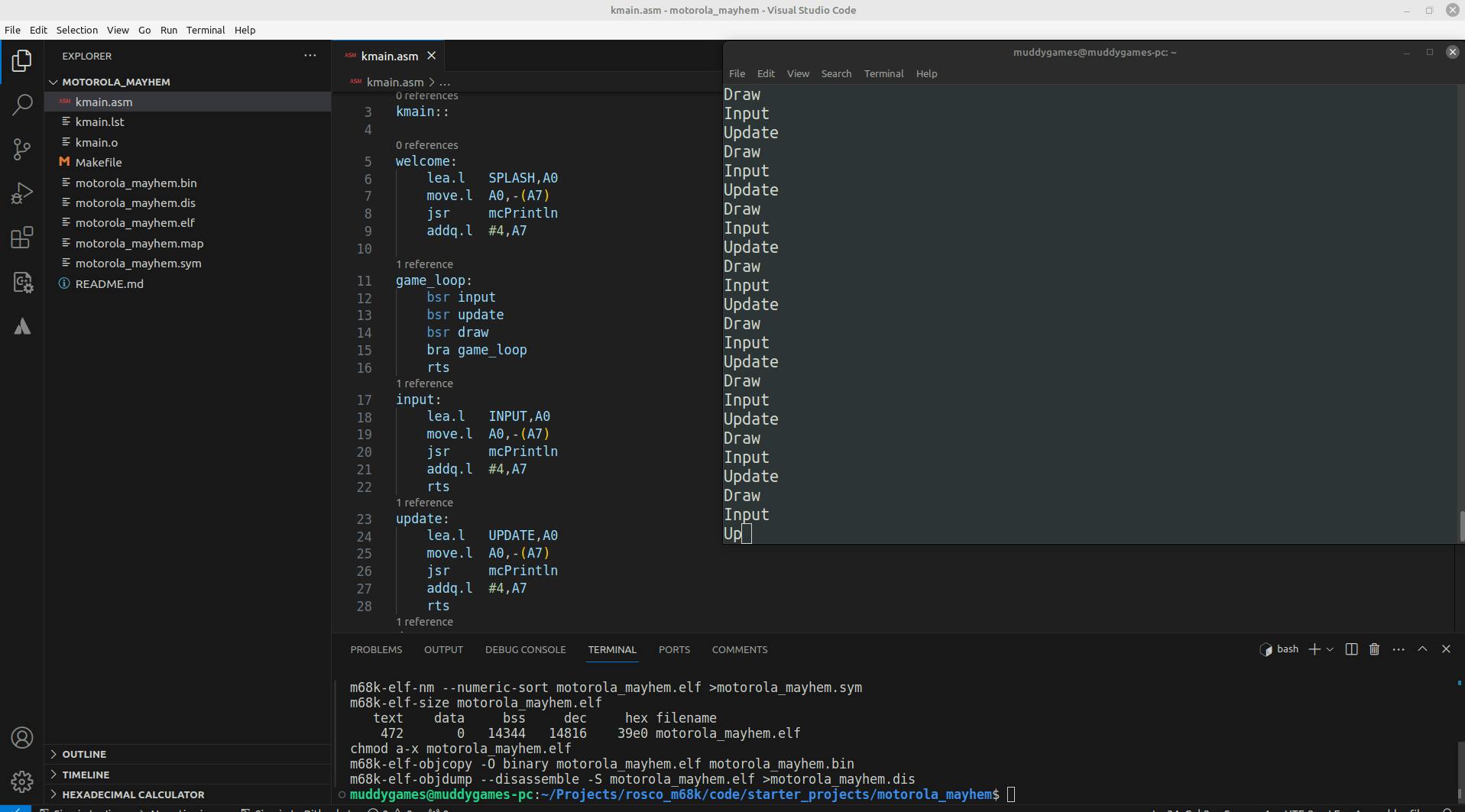Split the terminal panel
The image size is (1465, 812).
[x=1351, y=649]
